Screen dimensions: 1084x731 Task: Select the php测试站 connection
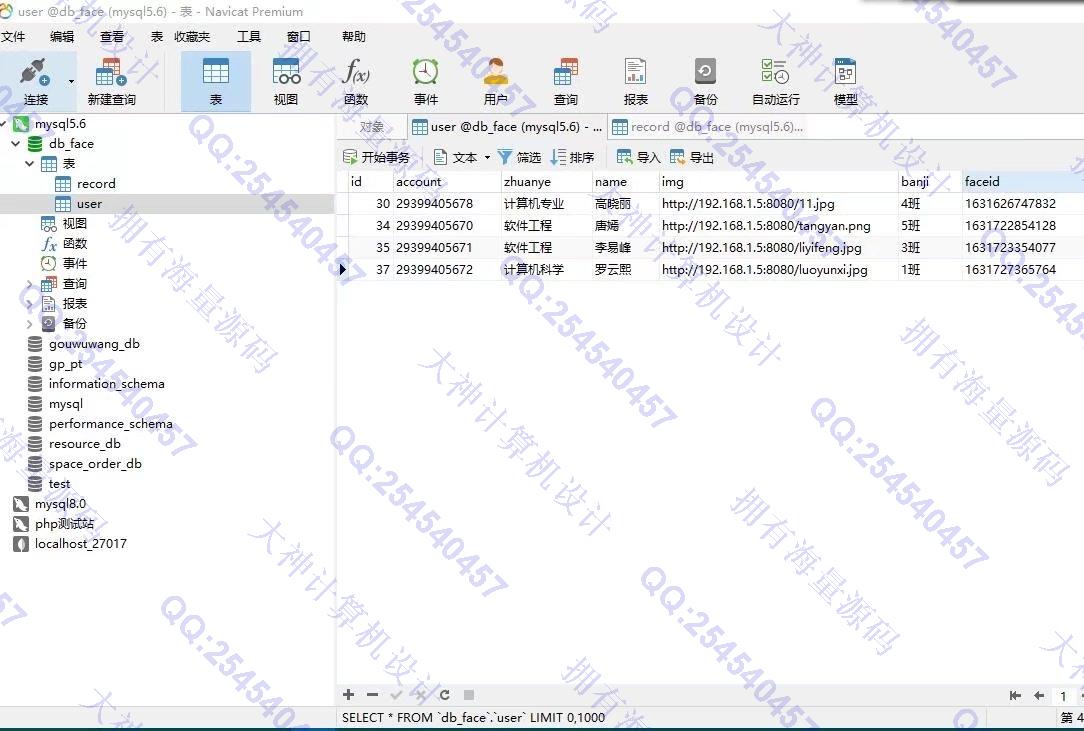pos(64,524)
